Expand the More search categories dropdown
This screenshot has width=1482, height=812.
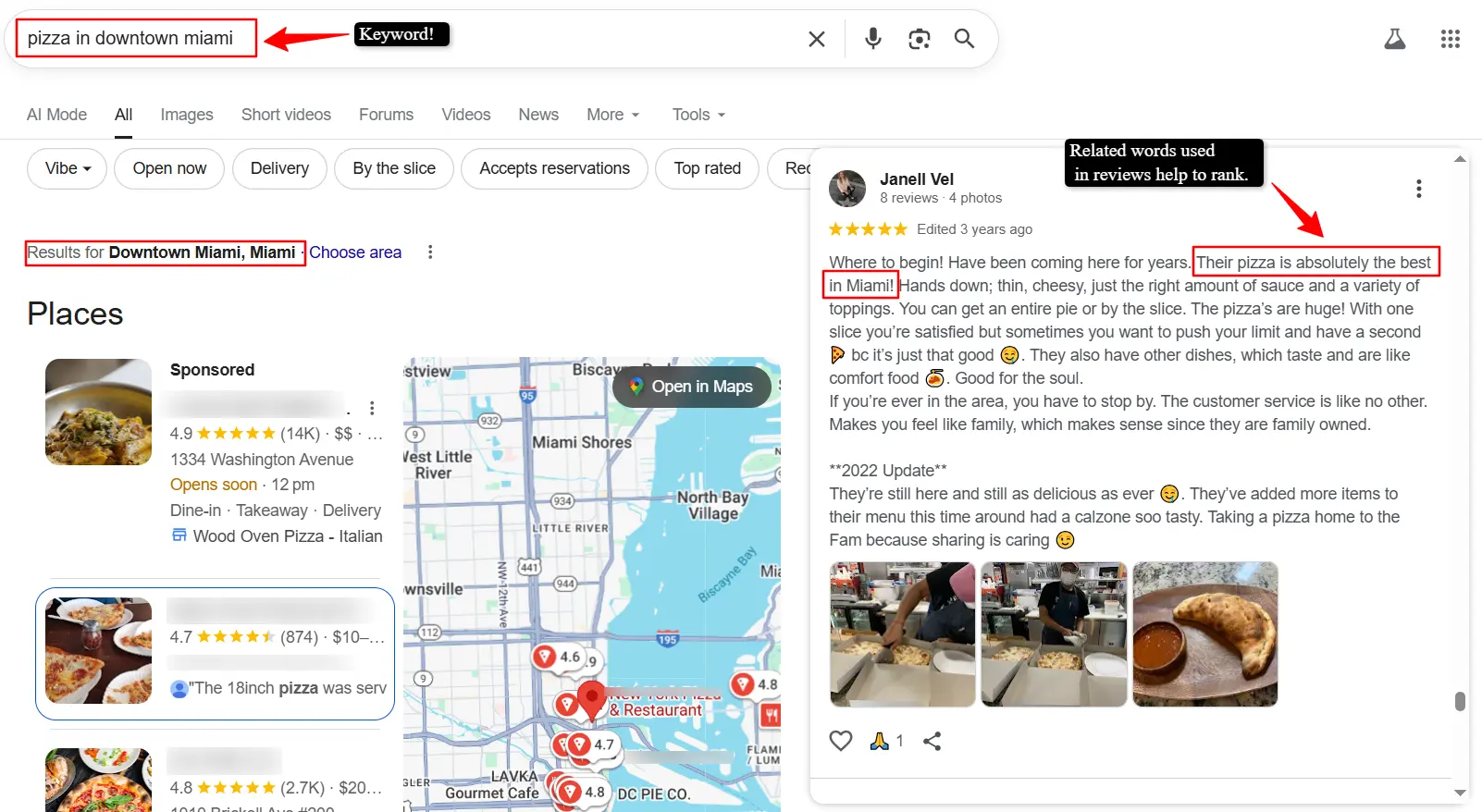point(612,115)
